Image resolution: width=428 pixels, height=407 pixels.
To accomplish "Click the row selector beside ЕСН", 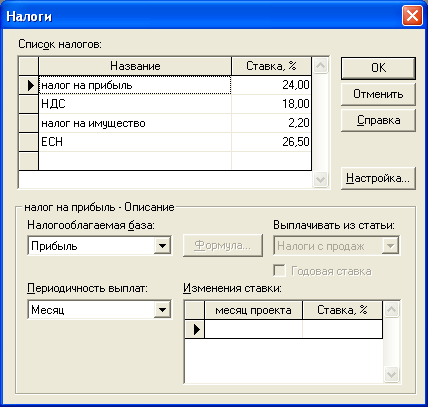I will point(29,142).
